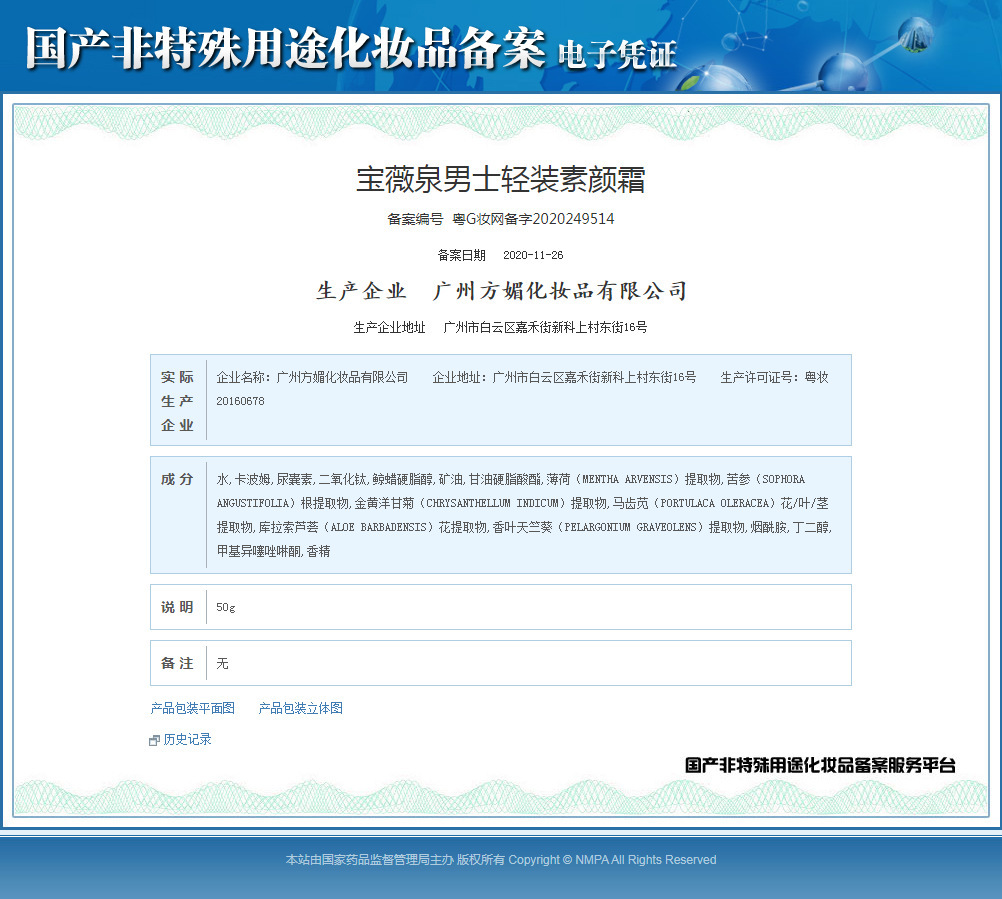Click the 备注 row label

tap(177, 663)
